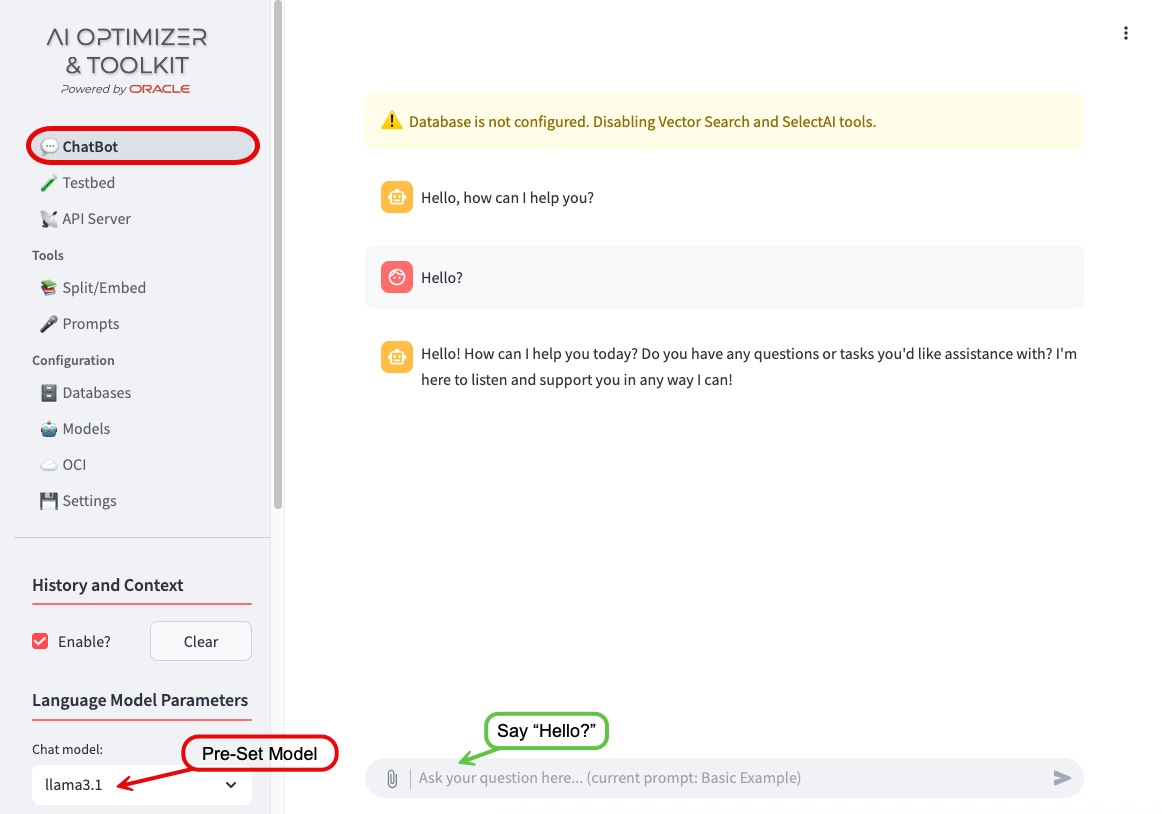This screenshot has width=1162, height=814.
Task: Click the yellow warning triangle icon
Action: [x=391, y=121]
